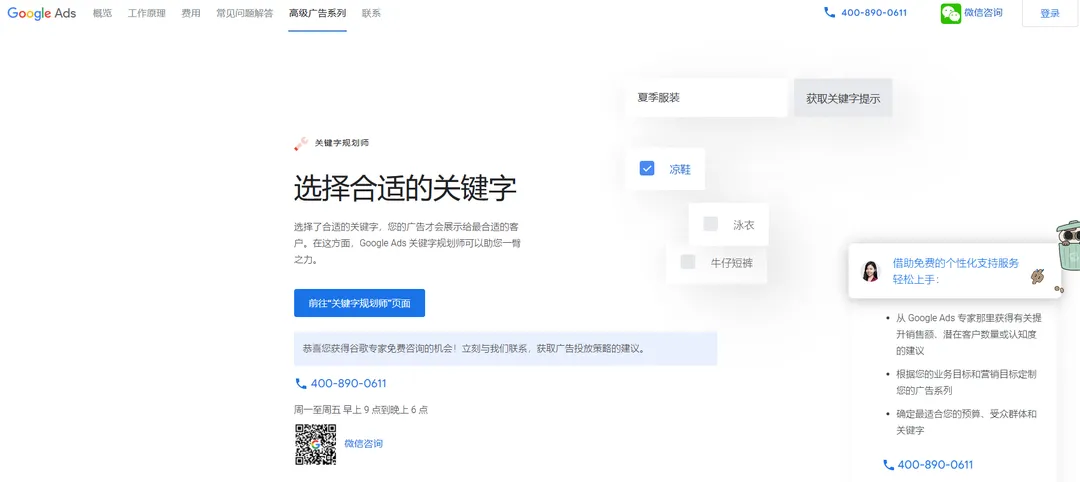
Task: Click the 周一至周五 business hours text
Action: pos(361,410)
